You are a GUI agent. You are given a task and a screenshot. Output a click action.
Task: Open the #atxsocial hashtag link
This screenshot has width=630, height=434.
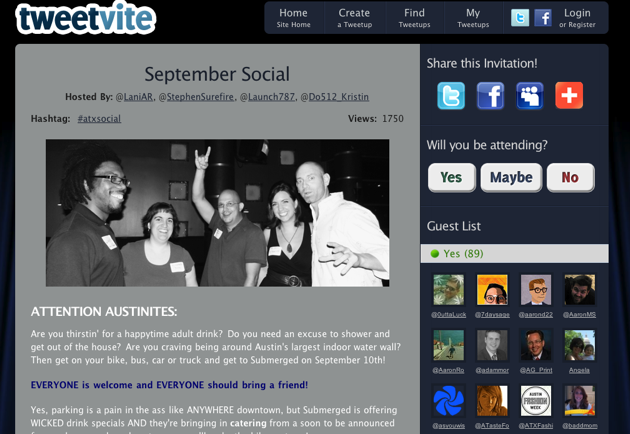(99, 119)
